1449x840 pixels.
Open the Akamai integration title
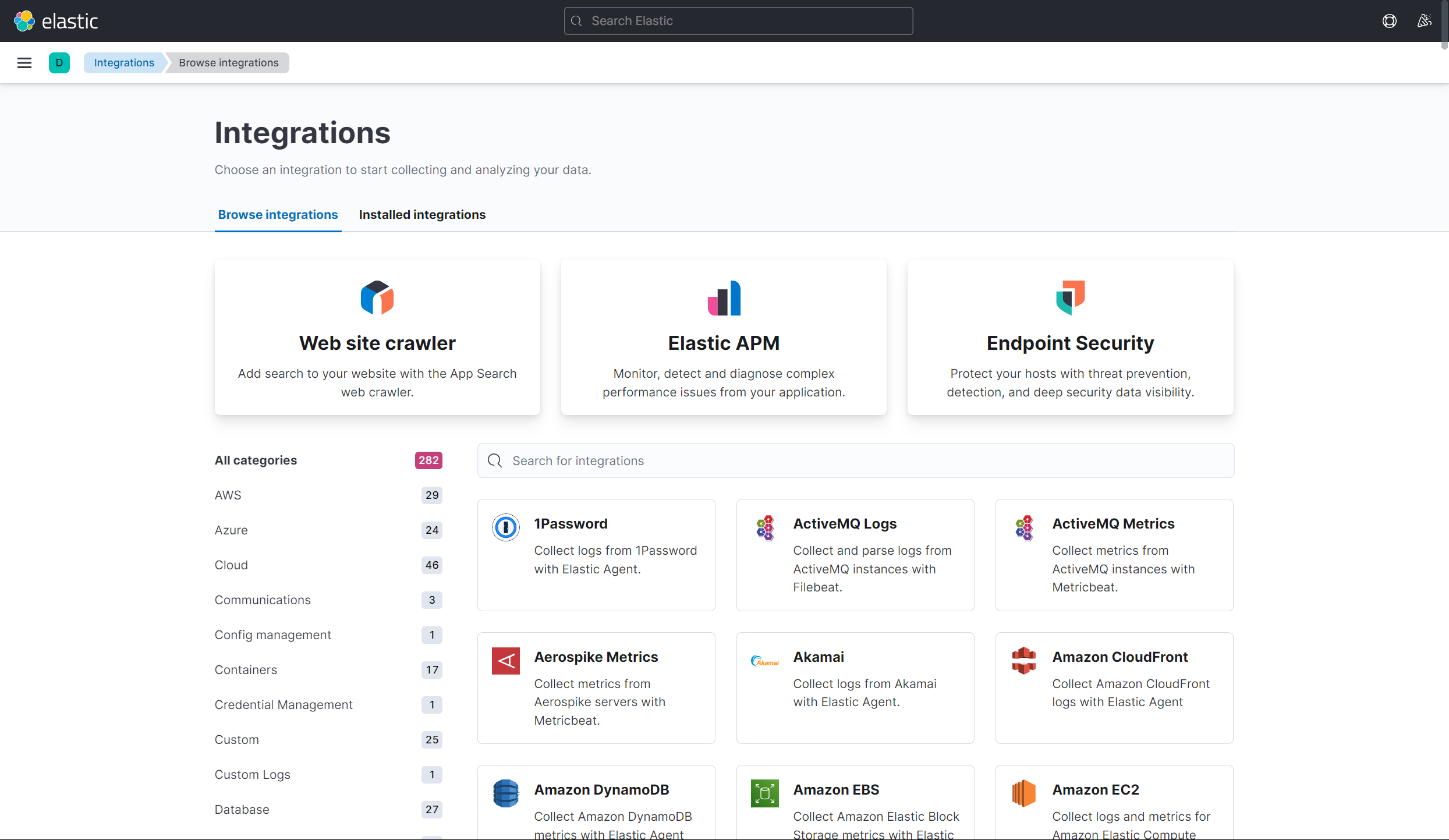click(819, 657)
